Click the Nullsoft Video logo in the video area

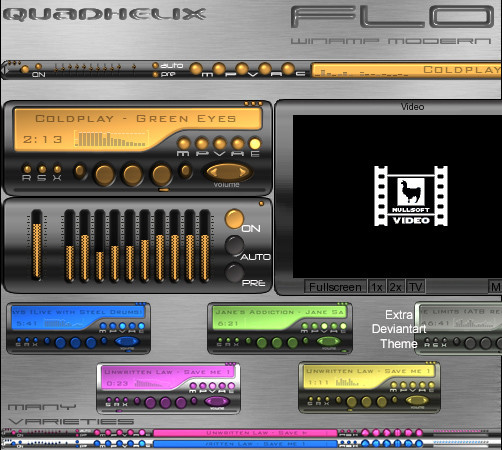click(411, 196)
